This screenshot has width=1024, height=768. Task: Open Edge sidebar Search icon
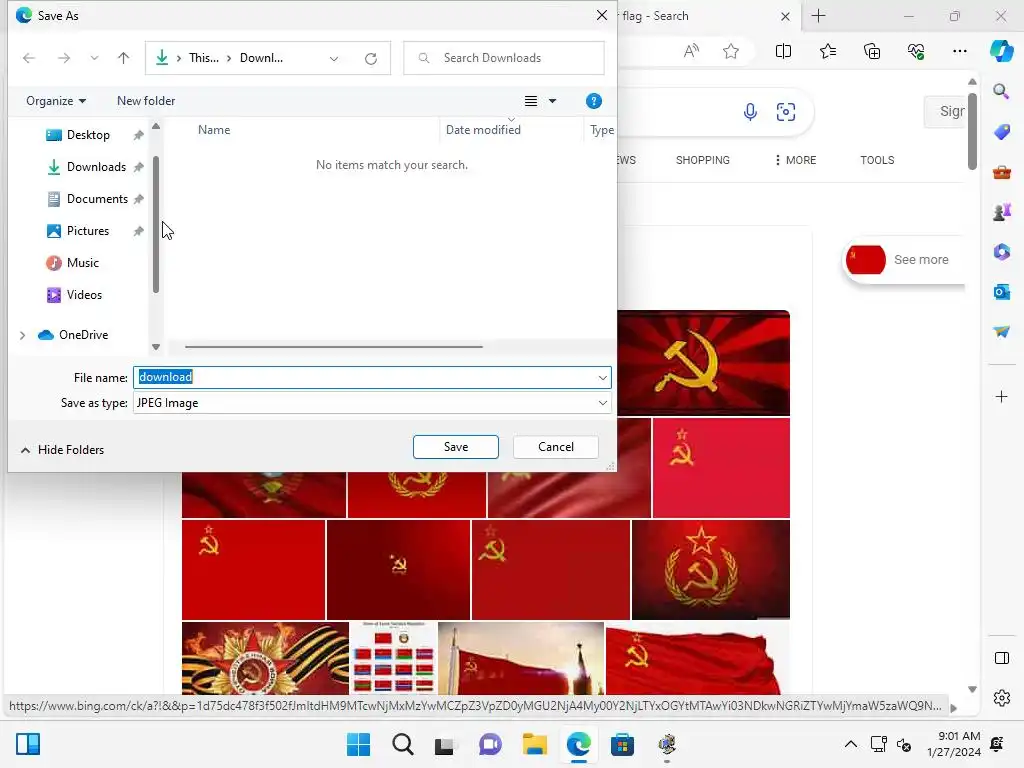(x=1001, y=91)
